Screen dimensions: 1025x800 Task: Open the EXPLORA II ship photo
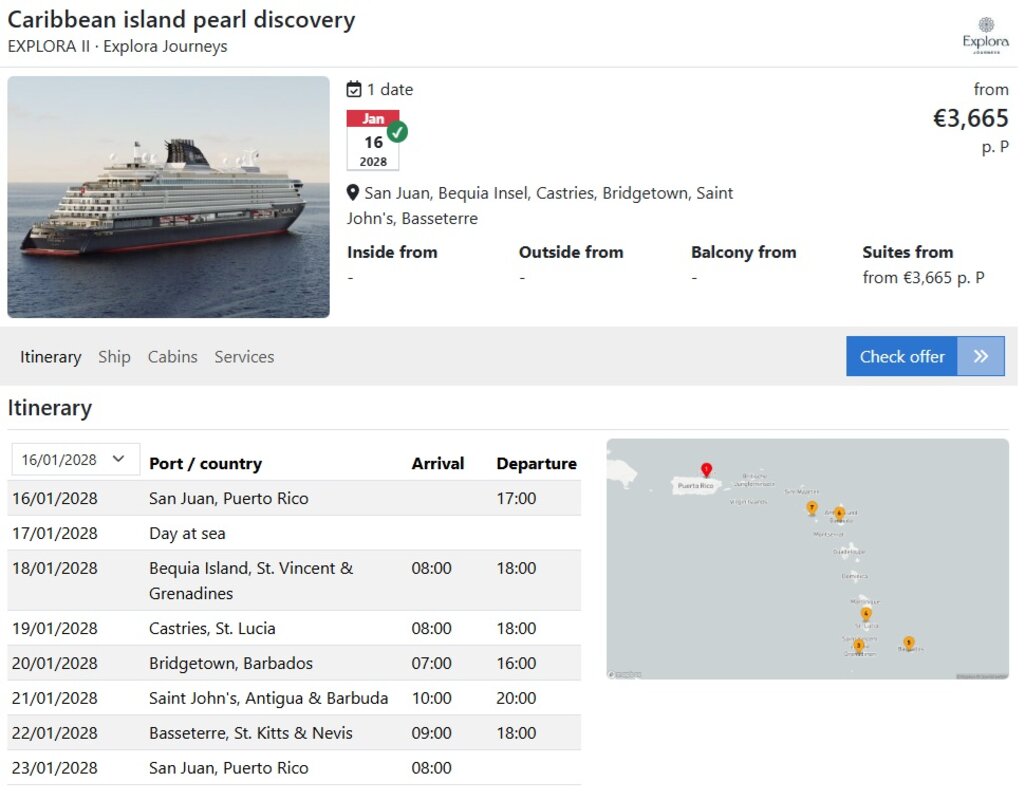(169, 197)
